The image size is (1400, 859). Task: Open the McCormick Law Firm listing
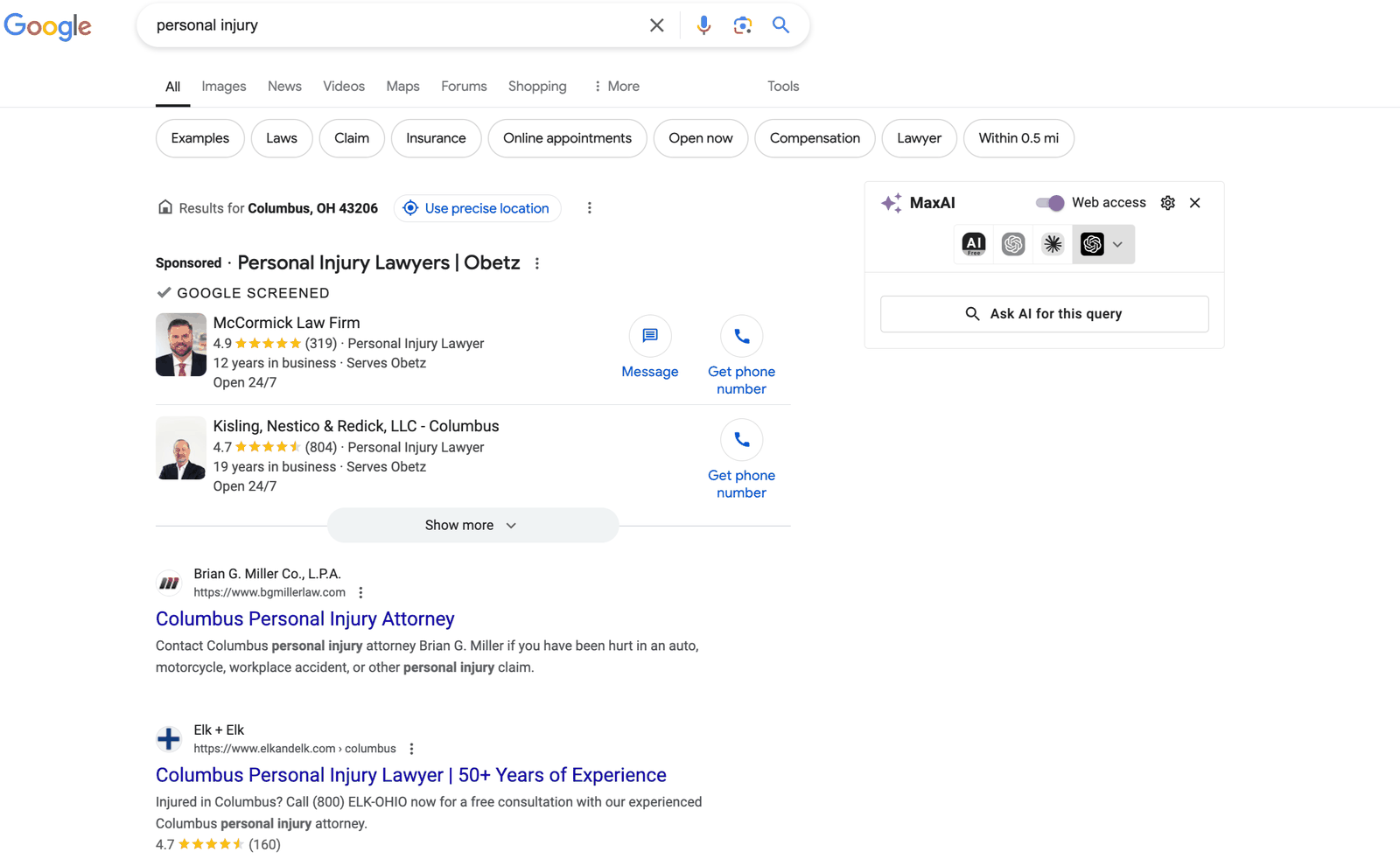(286, 323)
